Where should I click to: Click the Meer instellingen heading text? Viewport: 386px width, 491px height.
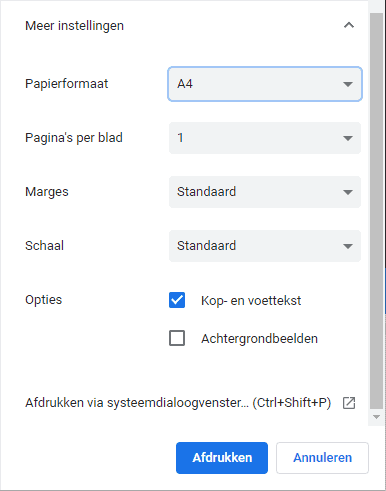coord(75,26)
